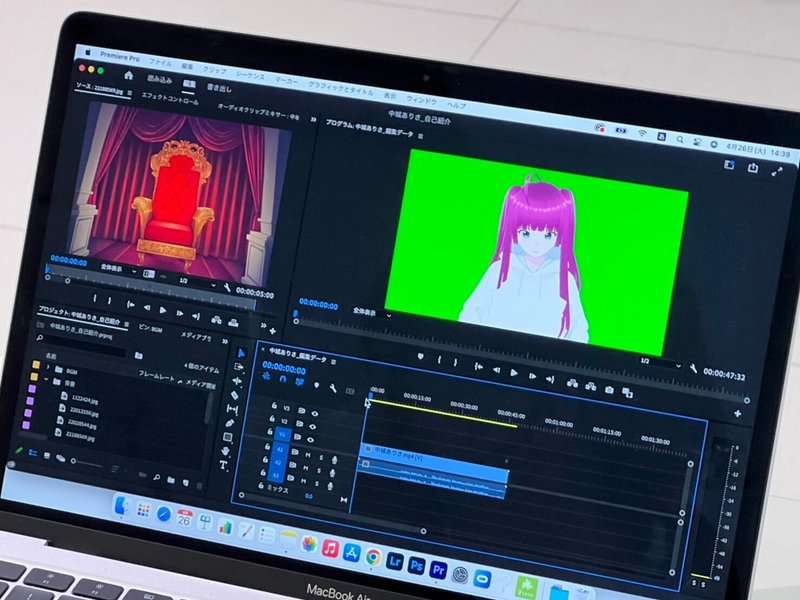Select the Selection (arrow) tool
This screenshot has width=800, height=600.
[x=242, y=353]
